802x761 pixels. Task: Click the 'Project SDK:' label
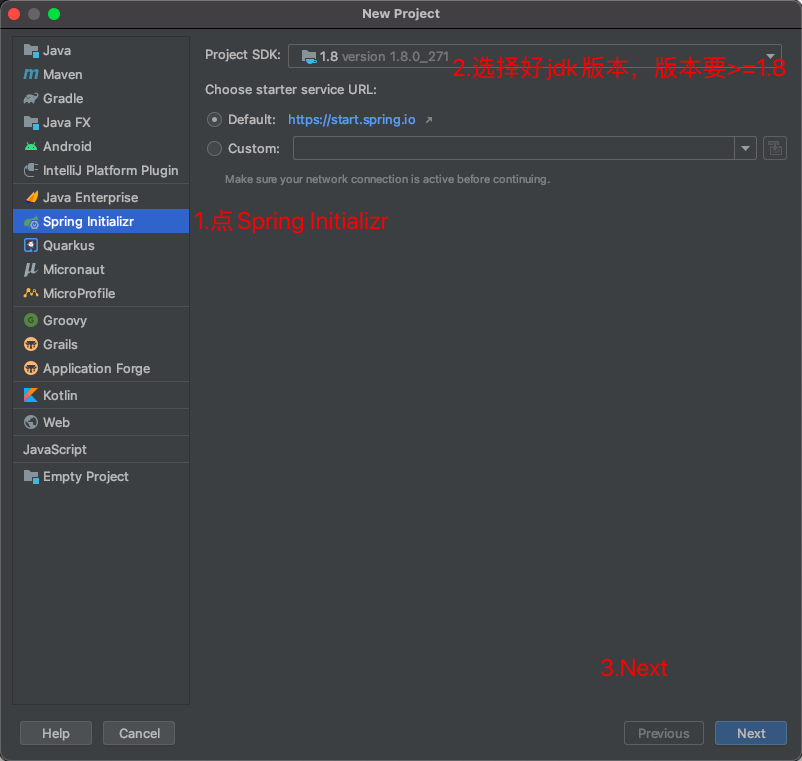coord(243,55)
